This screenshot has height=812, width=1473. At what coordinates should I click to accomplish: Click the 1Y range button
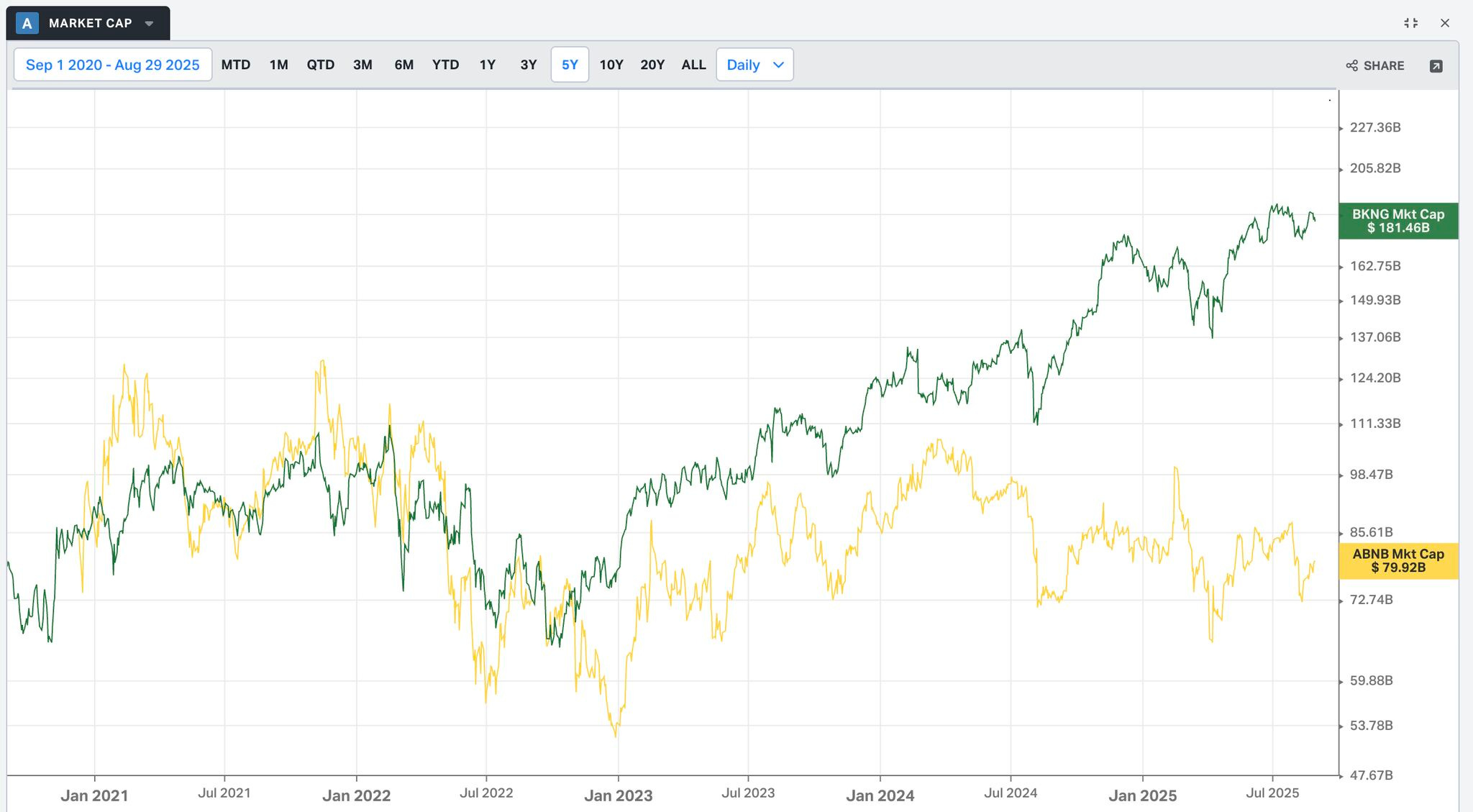(487, 65)
